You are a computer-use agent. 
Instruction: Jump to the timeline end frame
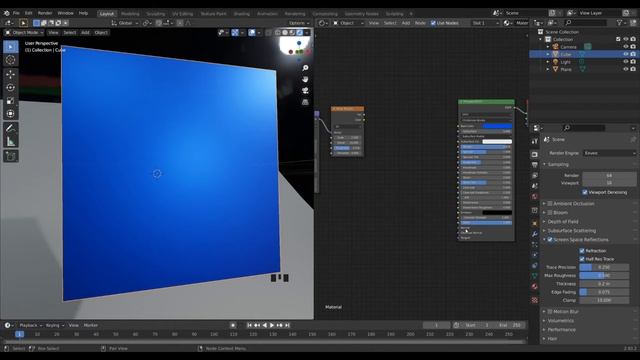(287, 325)
